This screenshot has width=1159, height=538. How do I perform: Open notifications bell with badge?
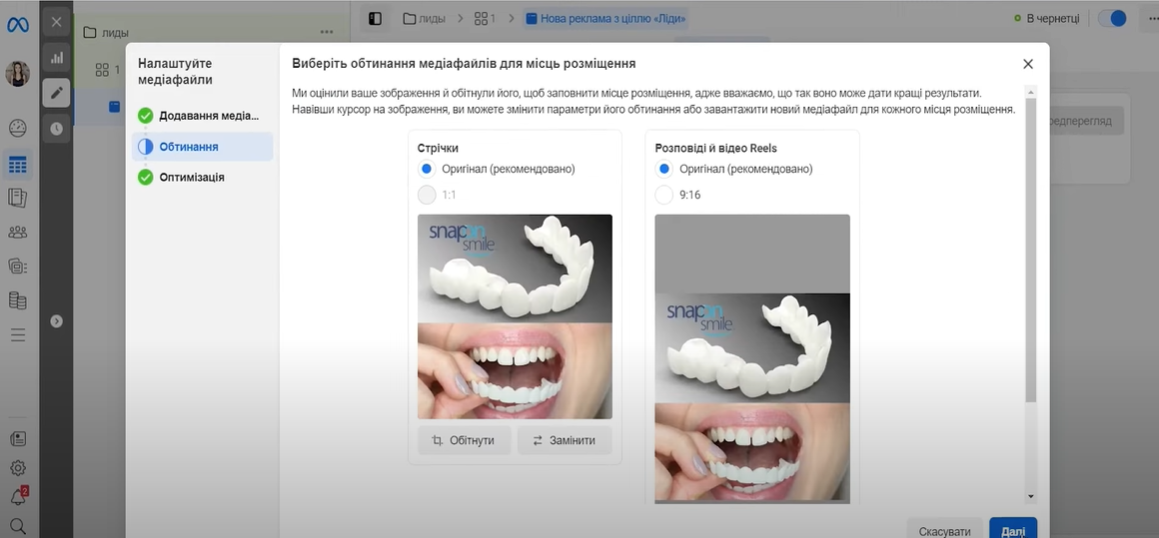[18, 497]
